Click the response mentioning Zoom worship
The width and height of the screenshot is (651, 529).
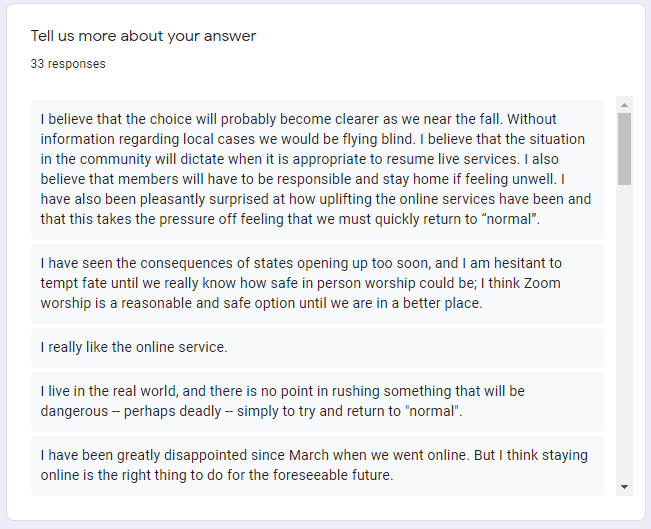pyautogui.click(x=317, y=284)
